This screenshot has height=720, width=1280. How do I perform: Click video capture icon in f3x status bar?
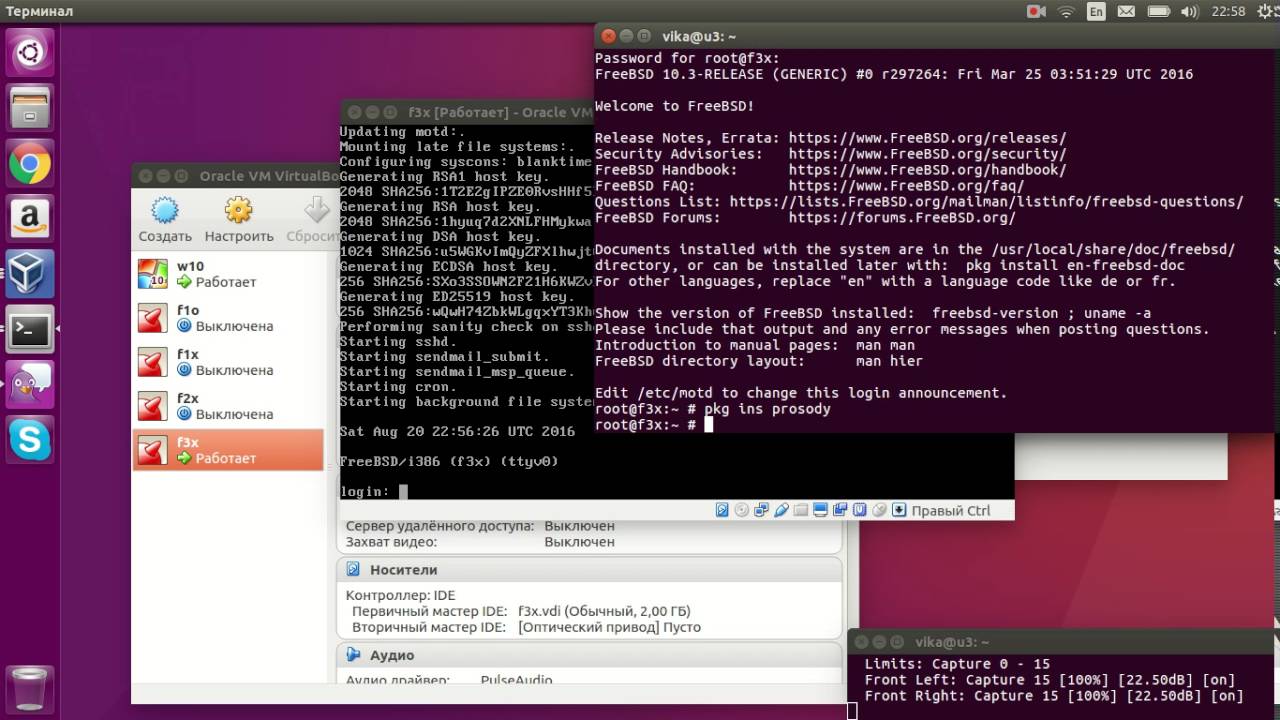(x=840, y=510)
